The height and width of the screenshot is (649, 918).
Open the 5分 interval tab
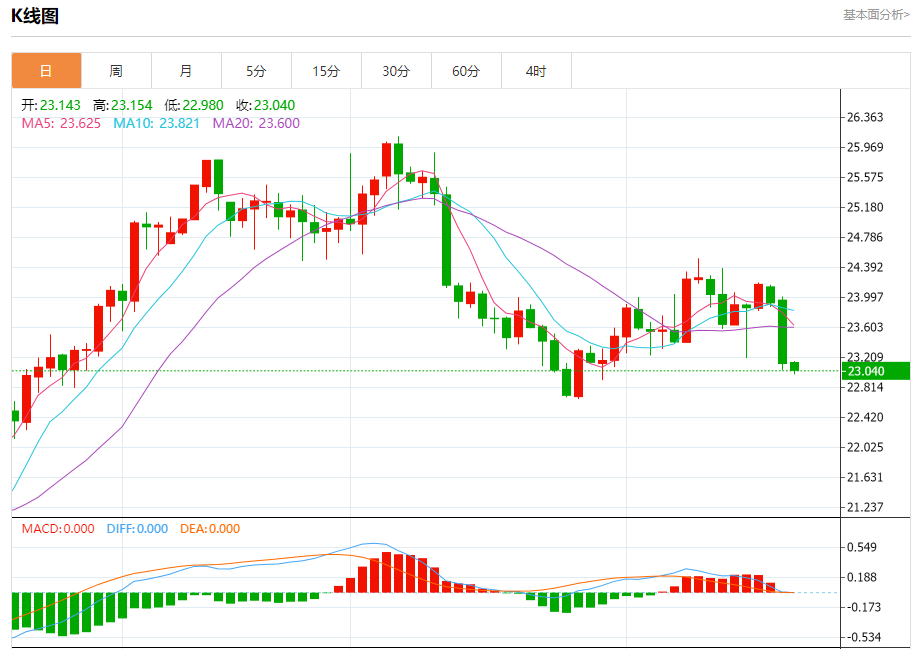tap(256, 71)
